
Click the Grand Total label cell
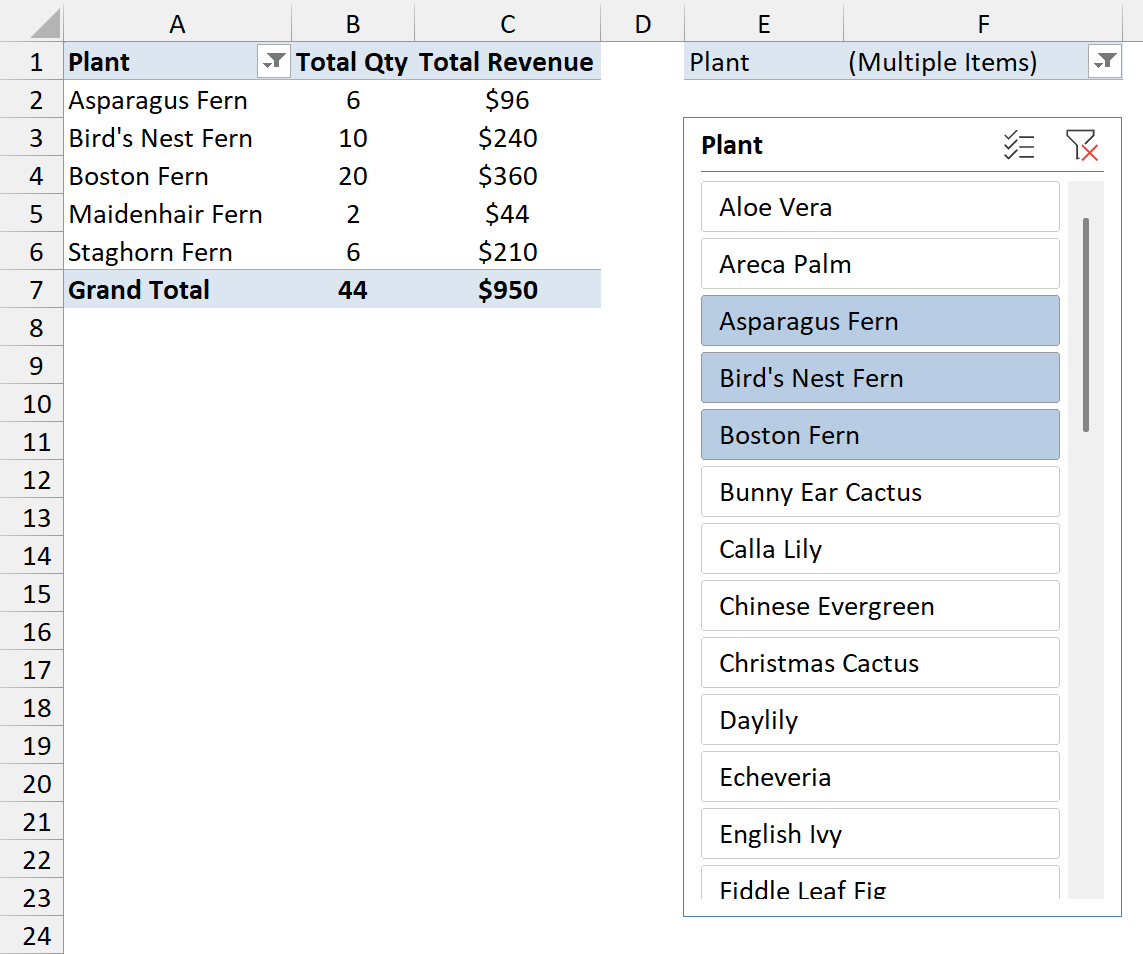pyautogui.click(x=177, y=289)
